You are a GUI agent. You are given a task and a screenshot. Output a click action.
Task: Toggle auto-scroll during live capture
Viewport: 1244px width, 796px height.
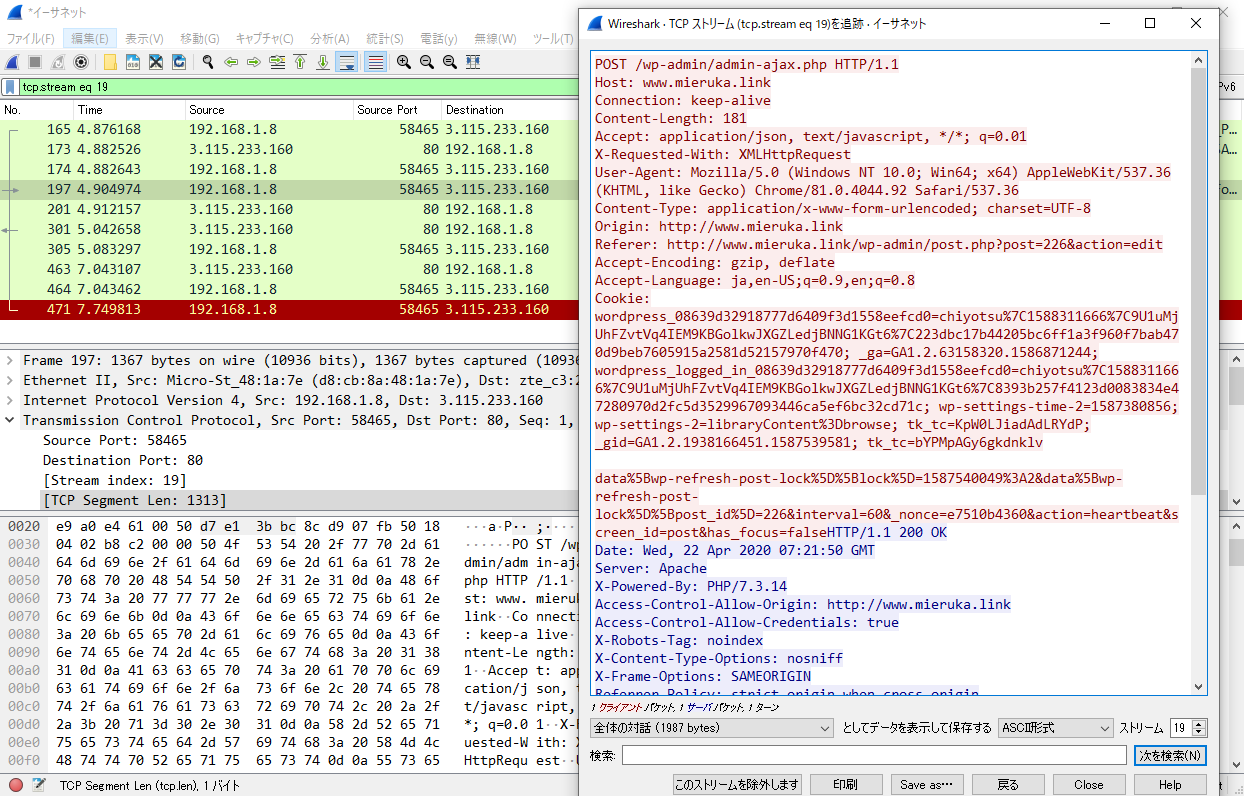(x=347, y=62)
